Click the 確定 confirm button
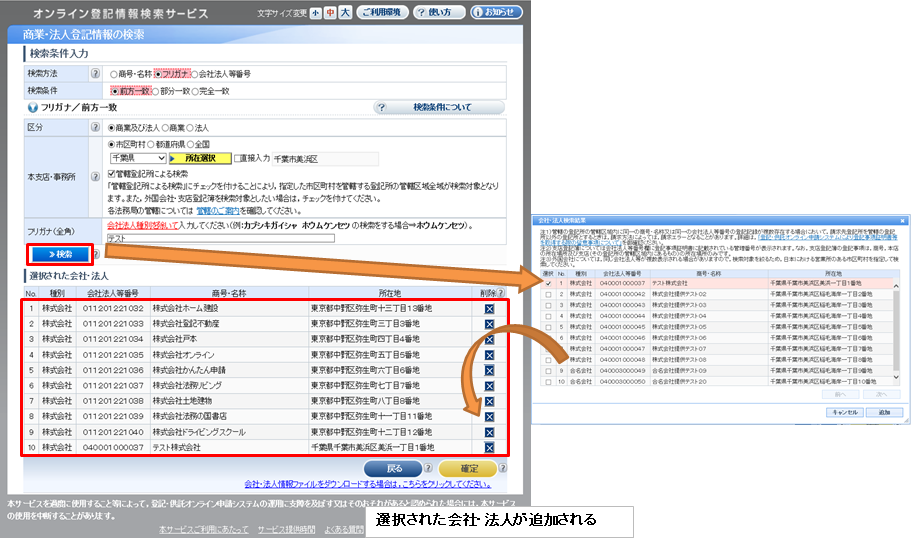The width and height of the screenshot is (911, 538). click(x=466, y=468)
